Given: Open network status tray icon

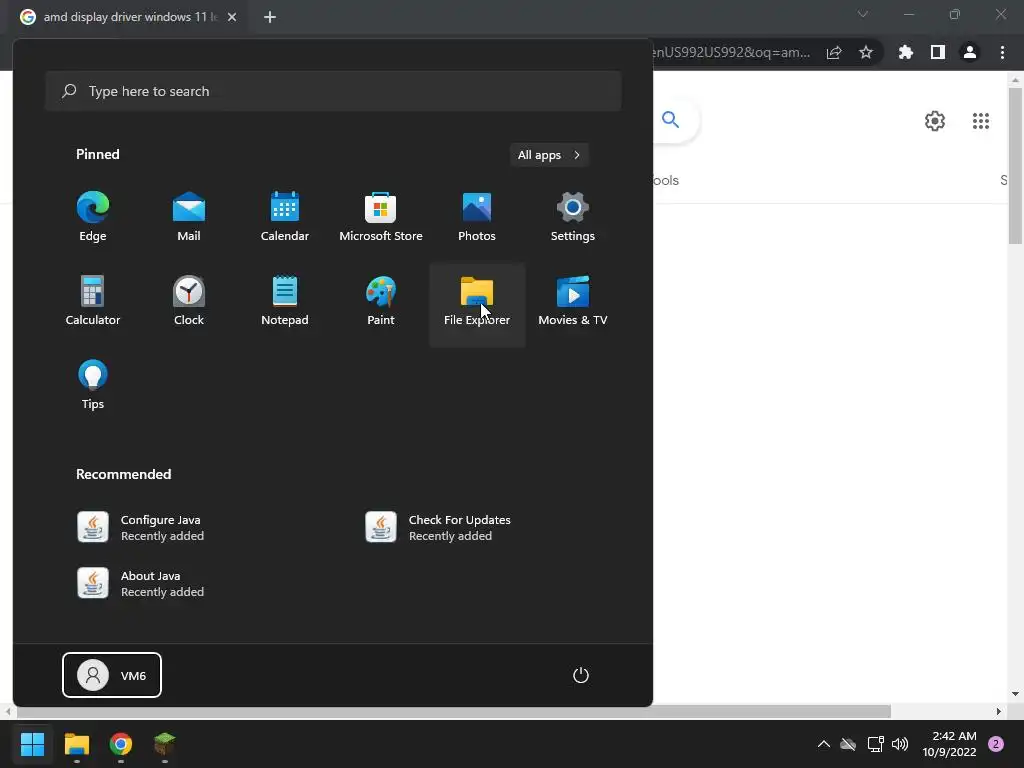Looking at the screenshot, I should click(x=875, y=744).
